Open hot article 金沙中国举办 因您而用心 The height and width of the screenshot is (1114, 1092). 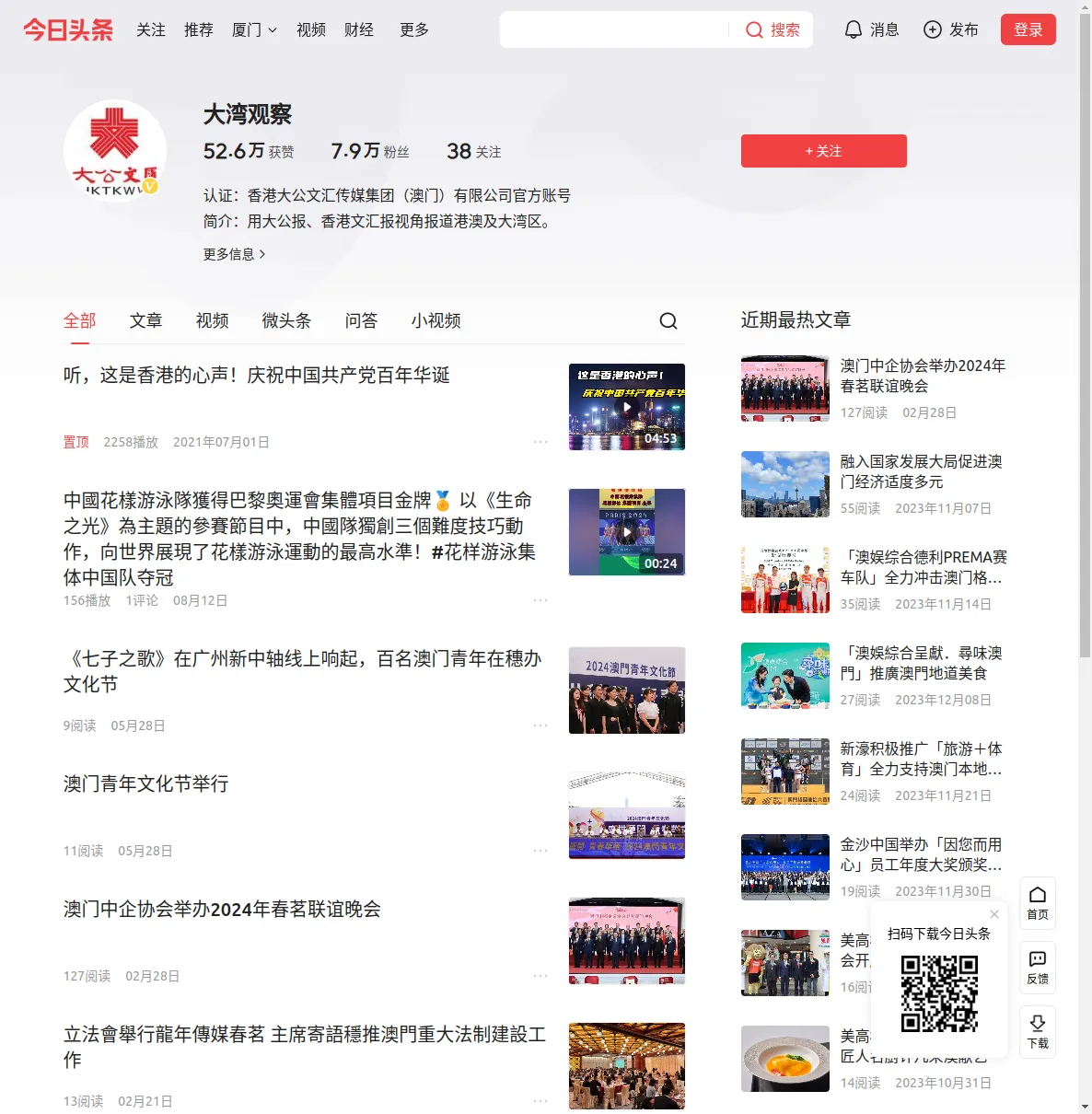[x=922, y=854]
